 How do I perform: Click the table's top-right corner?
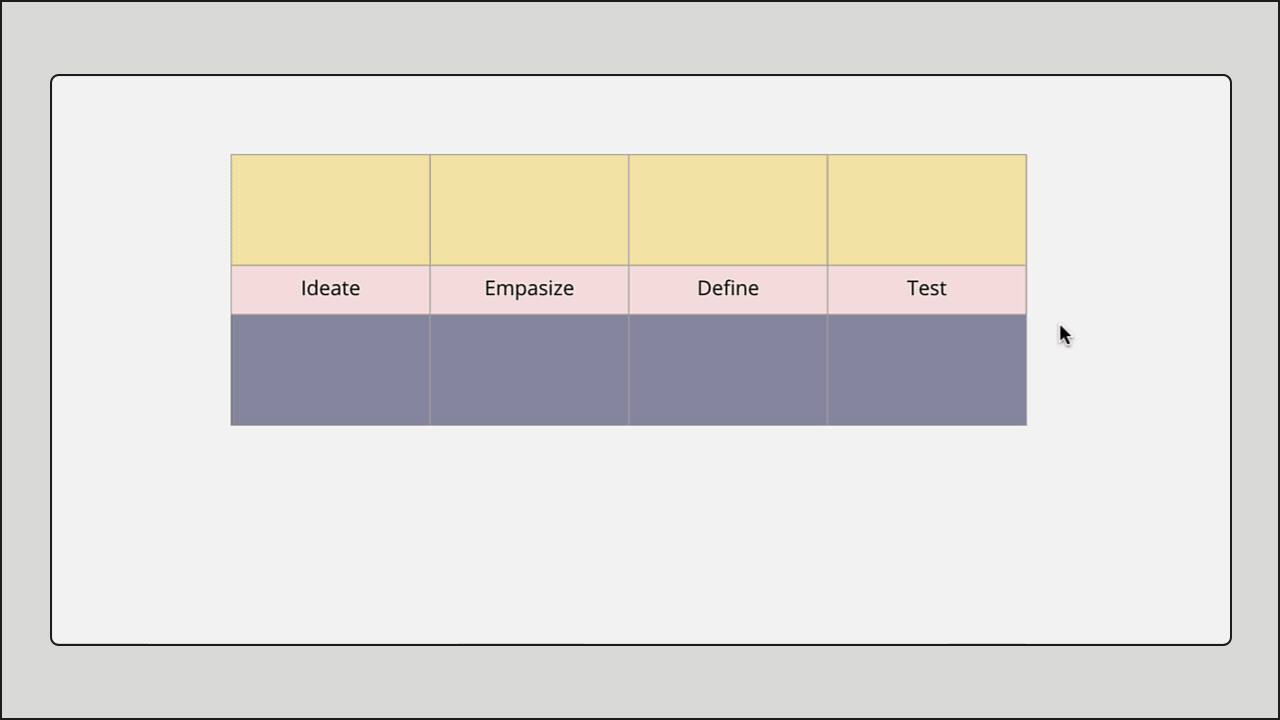1026,155
